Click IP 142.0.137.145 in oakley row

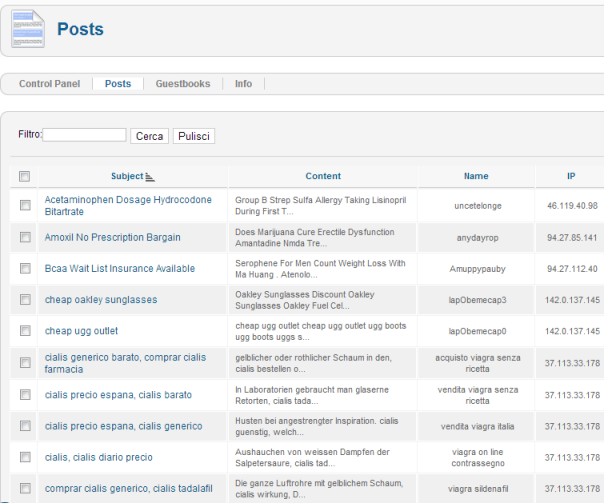(572, 300)
